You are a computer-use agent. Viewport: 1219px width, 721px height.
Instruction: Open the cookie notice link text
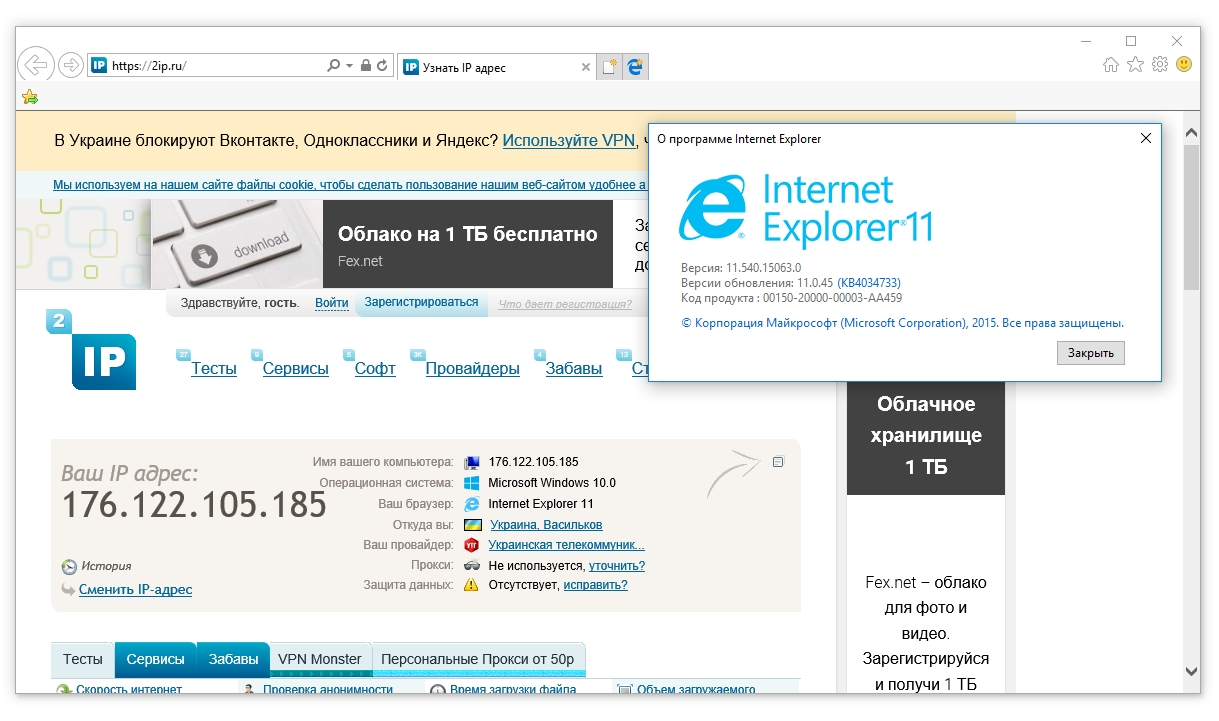[x=350, y=185]
